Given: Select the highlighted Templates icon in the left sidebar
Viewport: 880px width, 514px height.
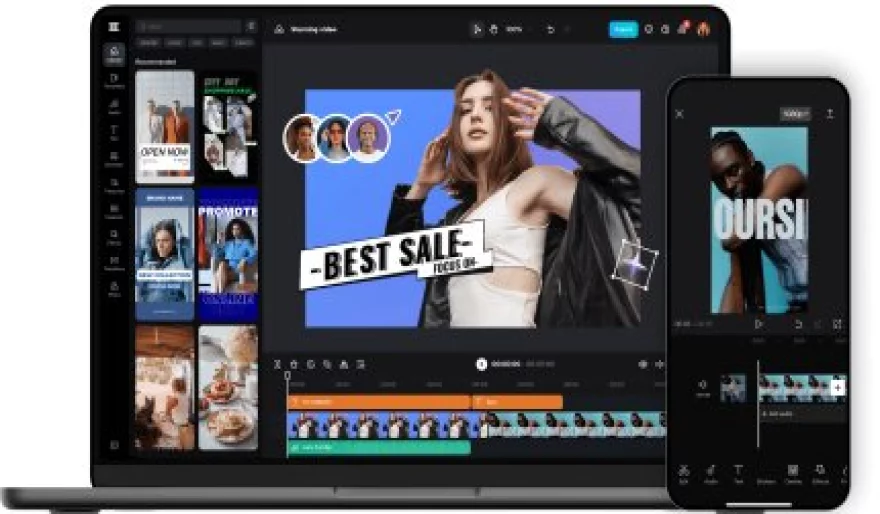Looking at the screenshot, I should coord(114,54).
